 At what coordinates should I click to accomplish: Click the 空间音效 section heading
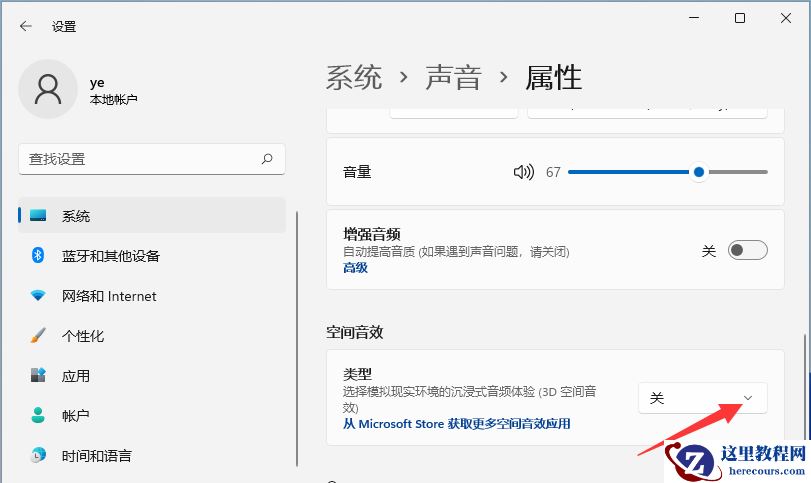pyautogui.click(x=355, y=332)
